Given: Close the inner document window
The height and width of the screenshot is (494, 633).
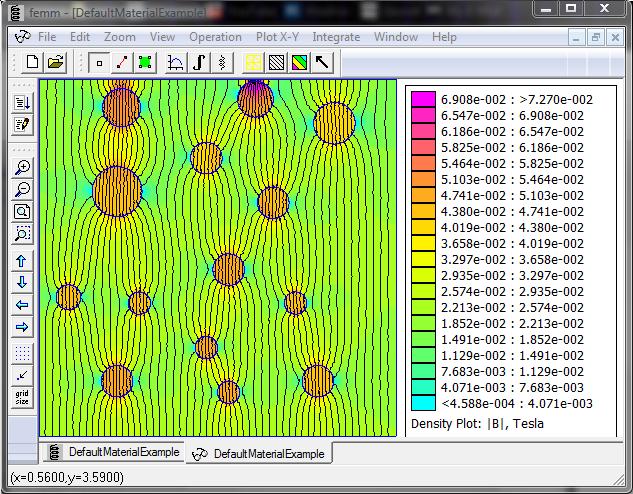Looking at the screenshot, I should pyautogui.click(x=615, y=38).
